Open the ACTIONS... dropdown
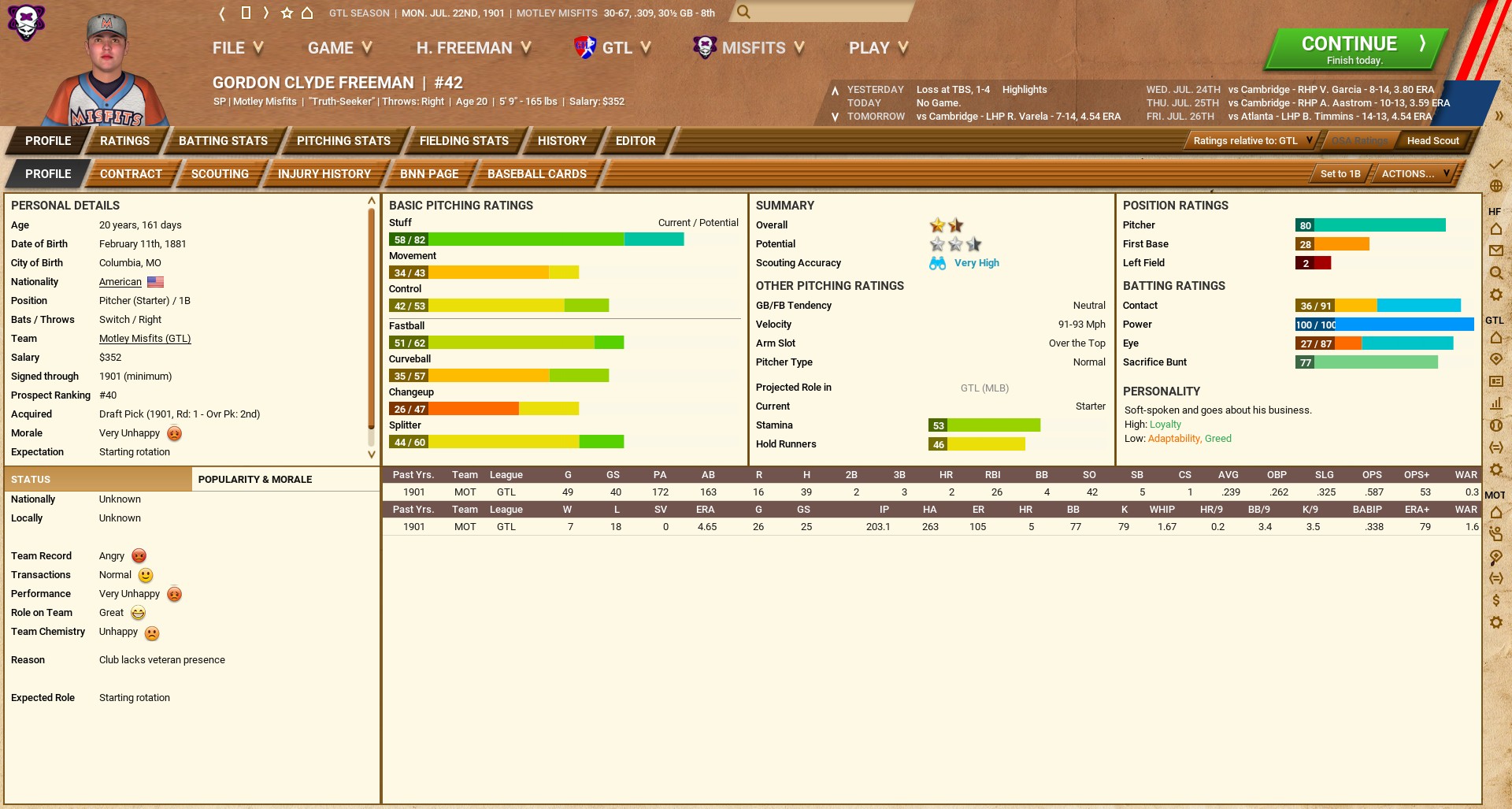This screenshot has height=809, width=1512. pyautogui.click(x=1416, y=174)
